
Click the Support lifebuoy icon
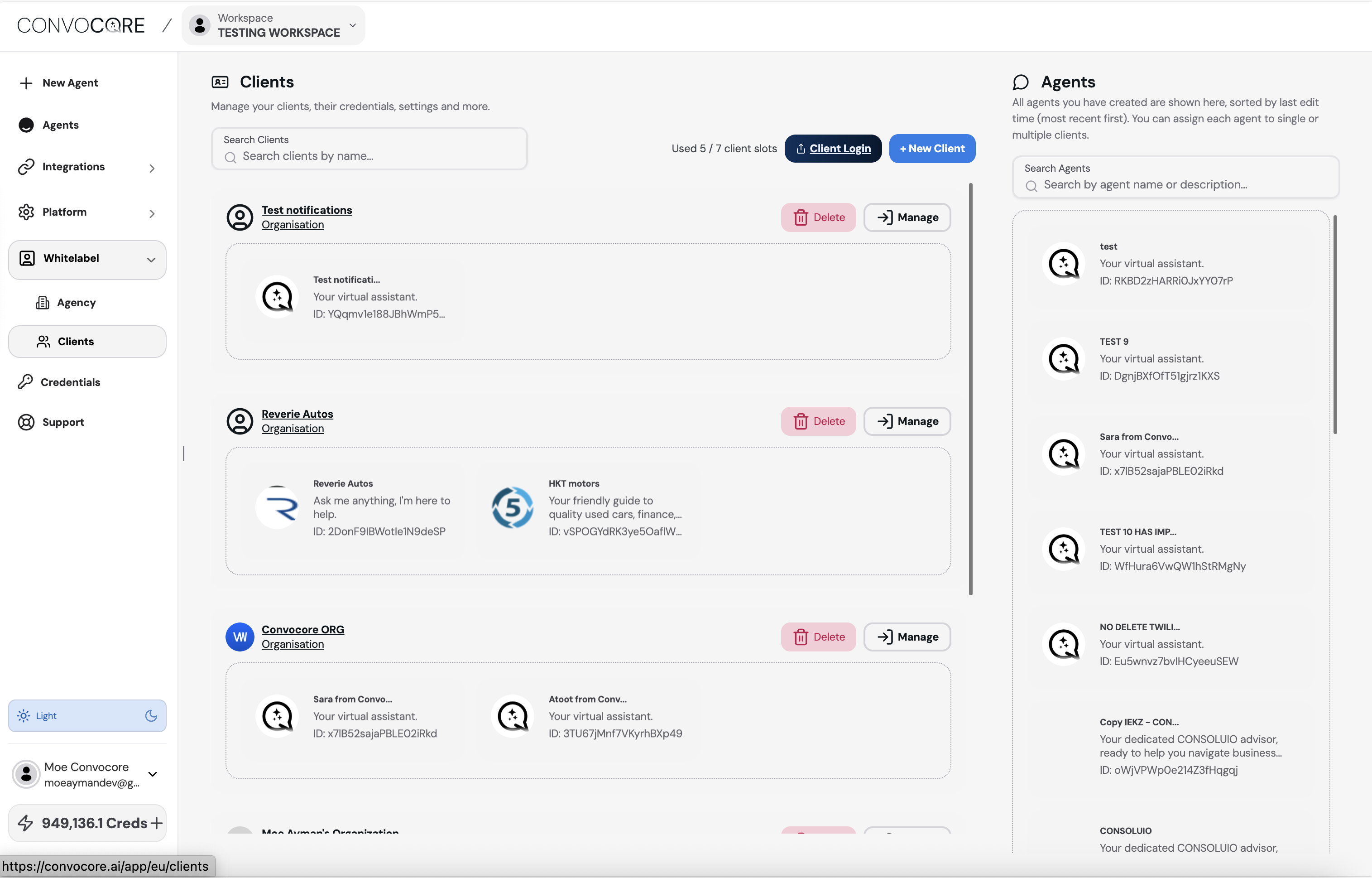[x=26, y=422]
